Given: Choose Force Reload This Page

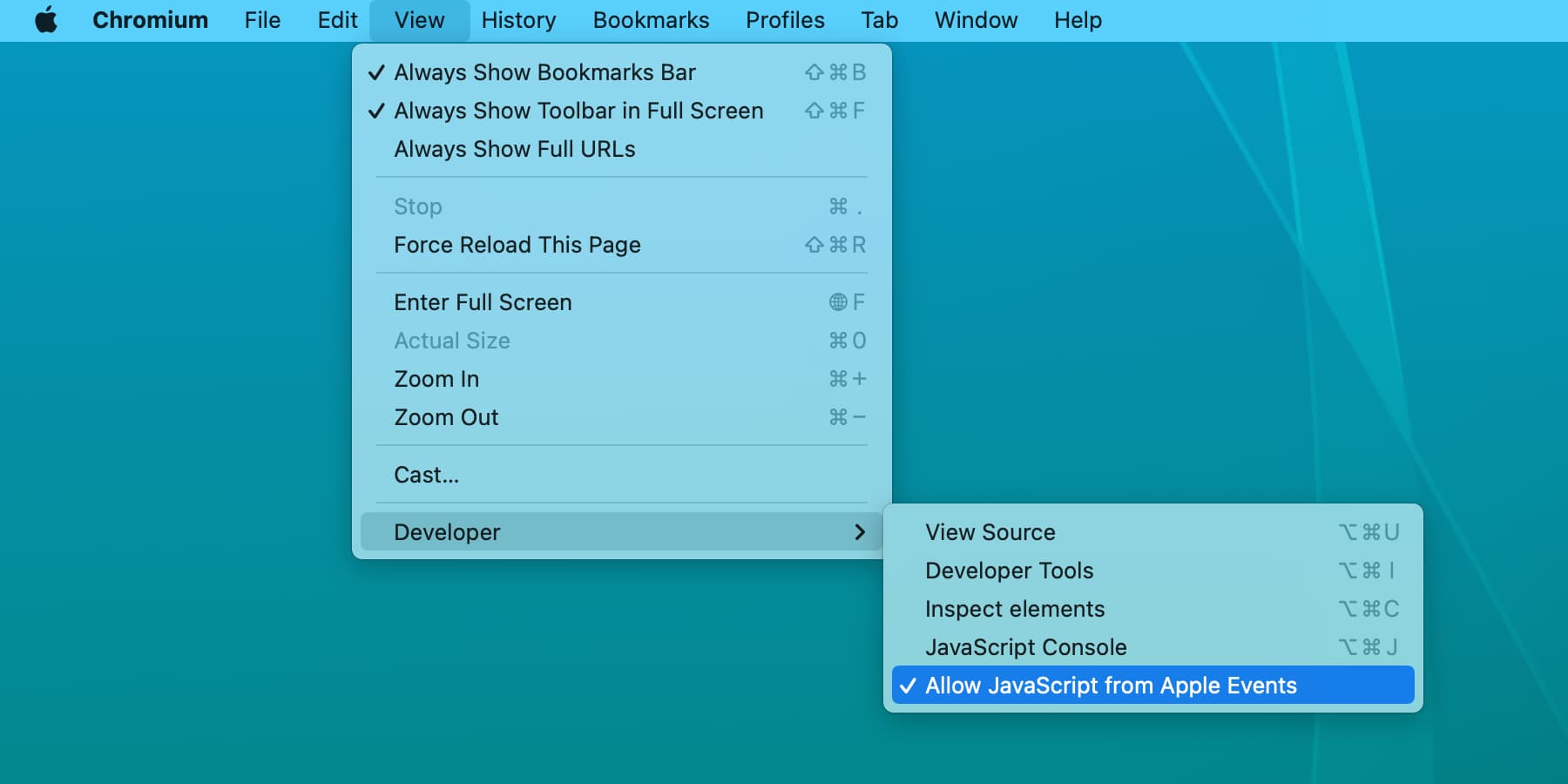Looking at the screenshot, I should (517, 245).
